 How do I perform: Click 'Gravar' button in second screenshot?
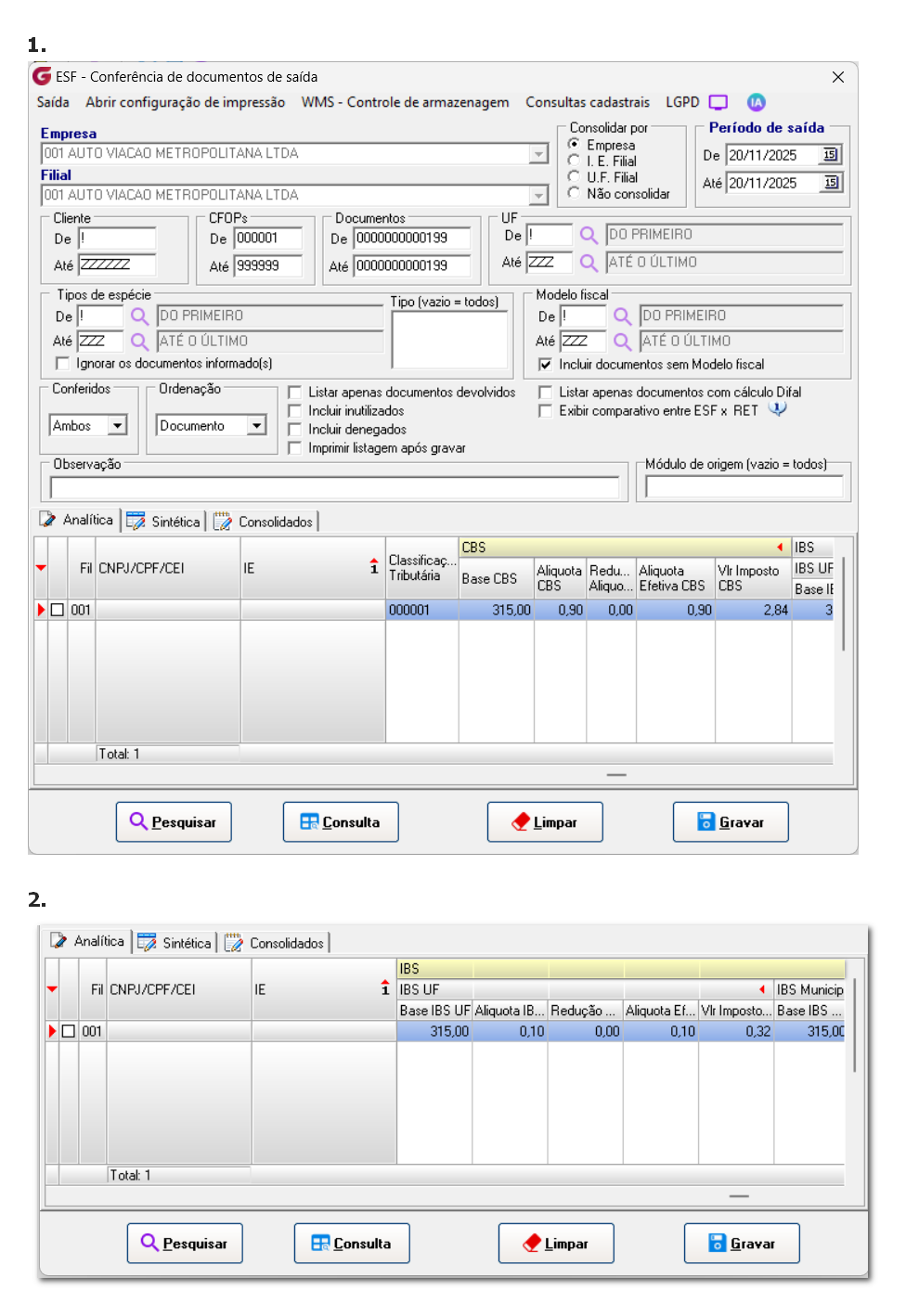(x=742, y=1244)
